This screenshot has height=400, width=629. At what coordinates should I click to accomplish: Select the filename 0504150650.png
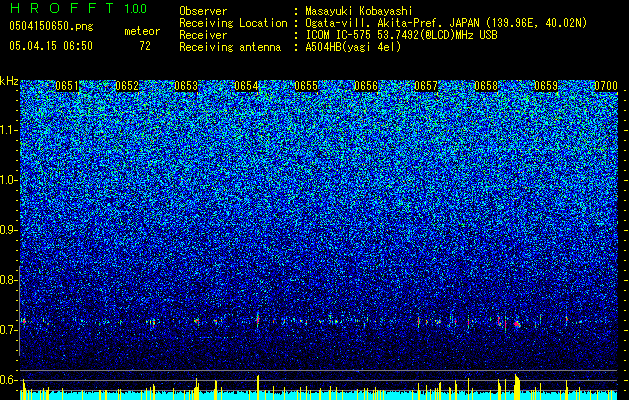pos(51,26)
